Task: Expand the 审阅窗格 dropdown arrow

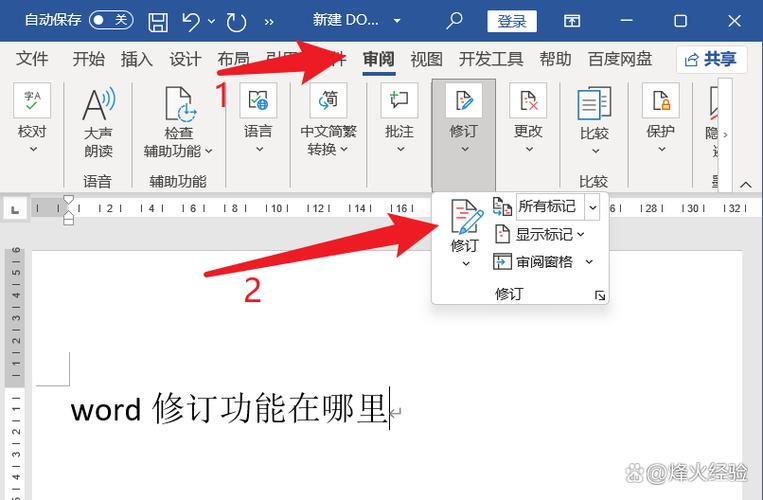Action: click(x=589, y=262)
